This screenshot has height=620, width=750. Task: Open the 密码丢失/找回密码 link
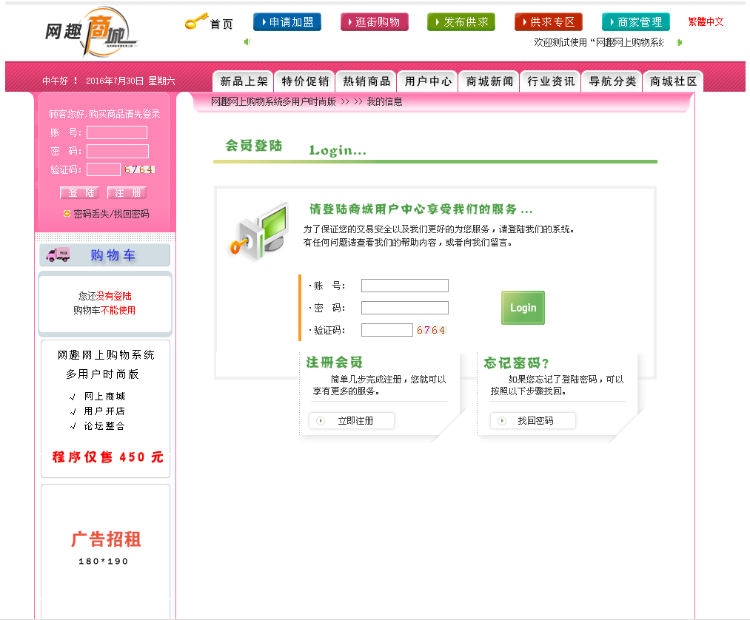(x=111, y=214)
